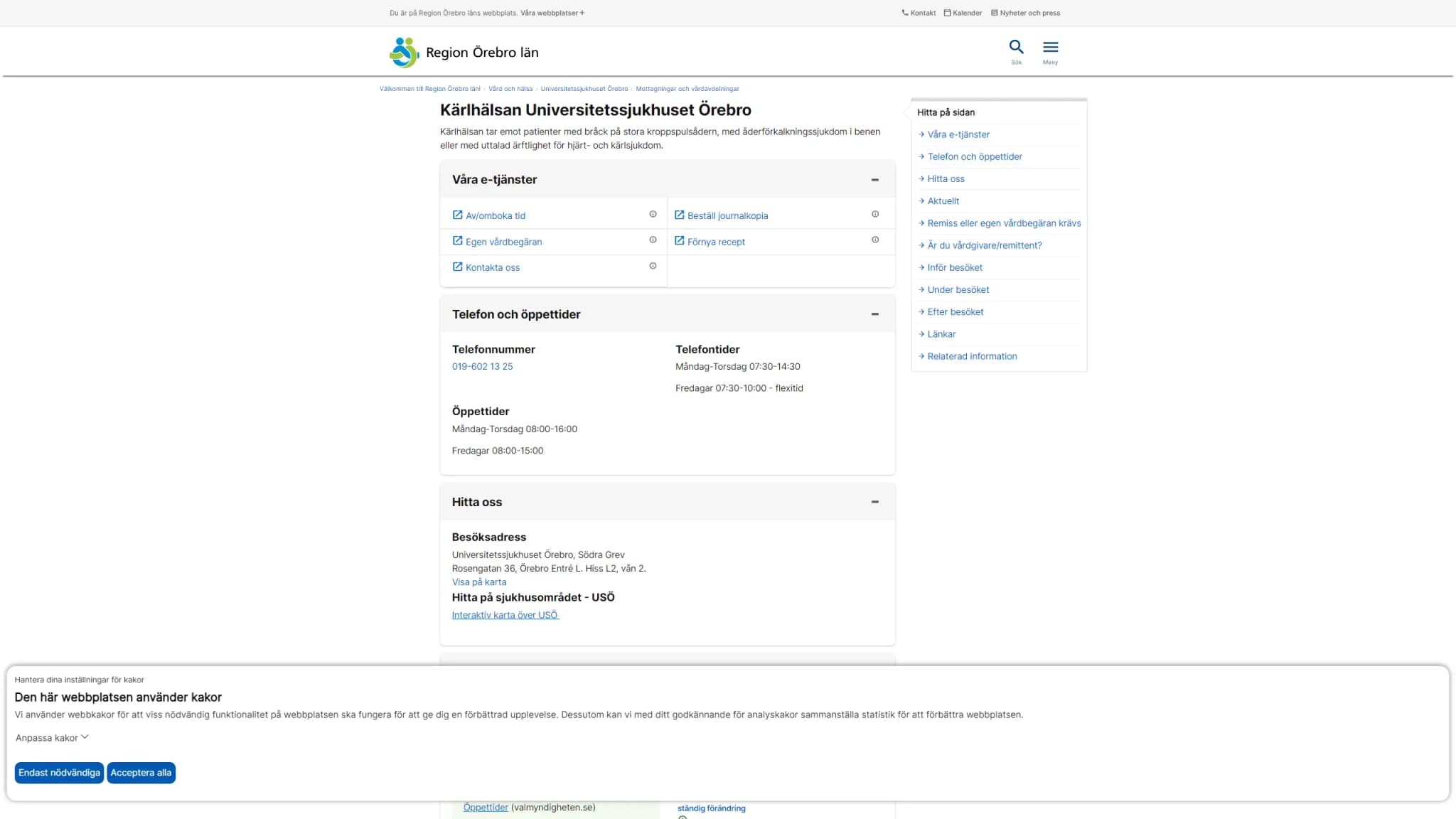This screenshot has width=1456, height=819.
Task: Open the search magnifier icon
Action: [x=1016, y=48]
